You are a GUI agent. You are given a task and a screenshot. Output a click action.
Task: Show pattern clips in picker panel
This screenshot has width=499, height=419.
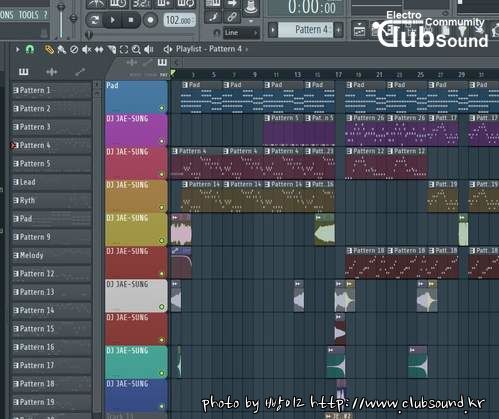23,72
